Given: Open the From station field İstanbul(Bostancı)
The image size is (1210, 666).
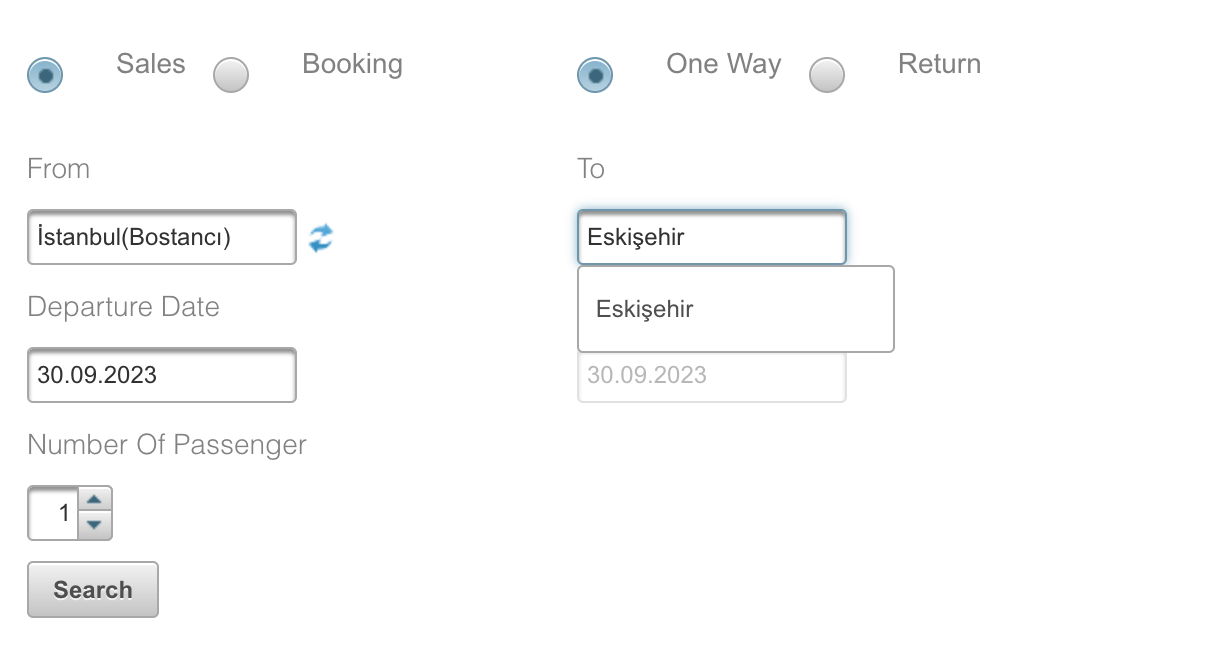Looking at the screenshot, I should (162, 237).
